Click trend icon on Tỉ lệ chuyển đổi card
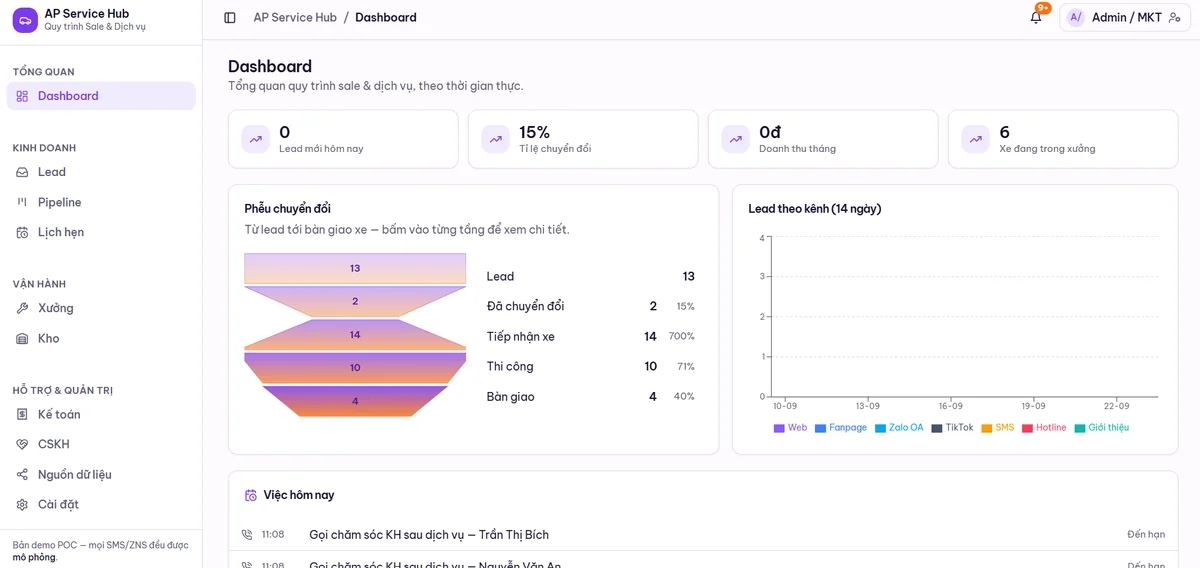This screenshot has width=1200, height=568. [496, 139]
